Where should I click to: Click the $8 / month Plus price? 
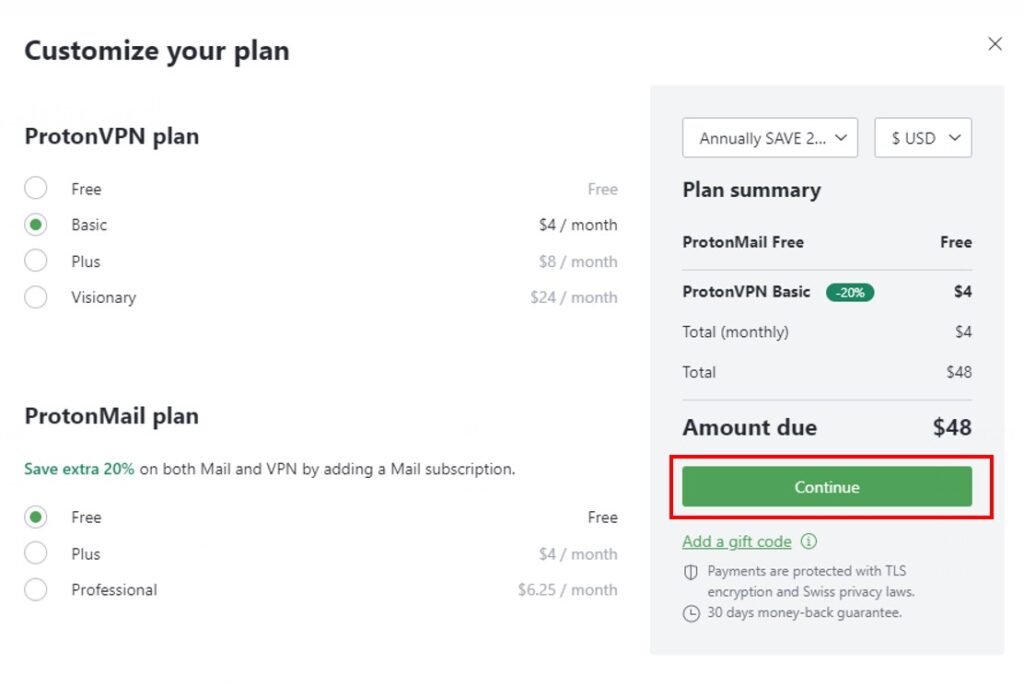tap(574, 261)
